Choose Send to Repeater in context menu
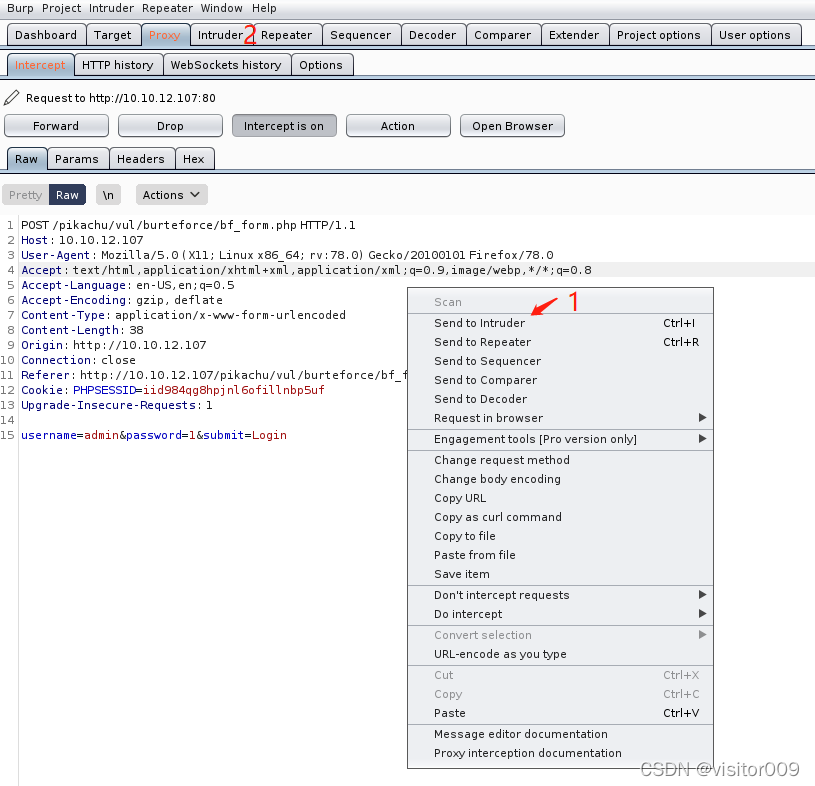 pos(560,342)
